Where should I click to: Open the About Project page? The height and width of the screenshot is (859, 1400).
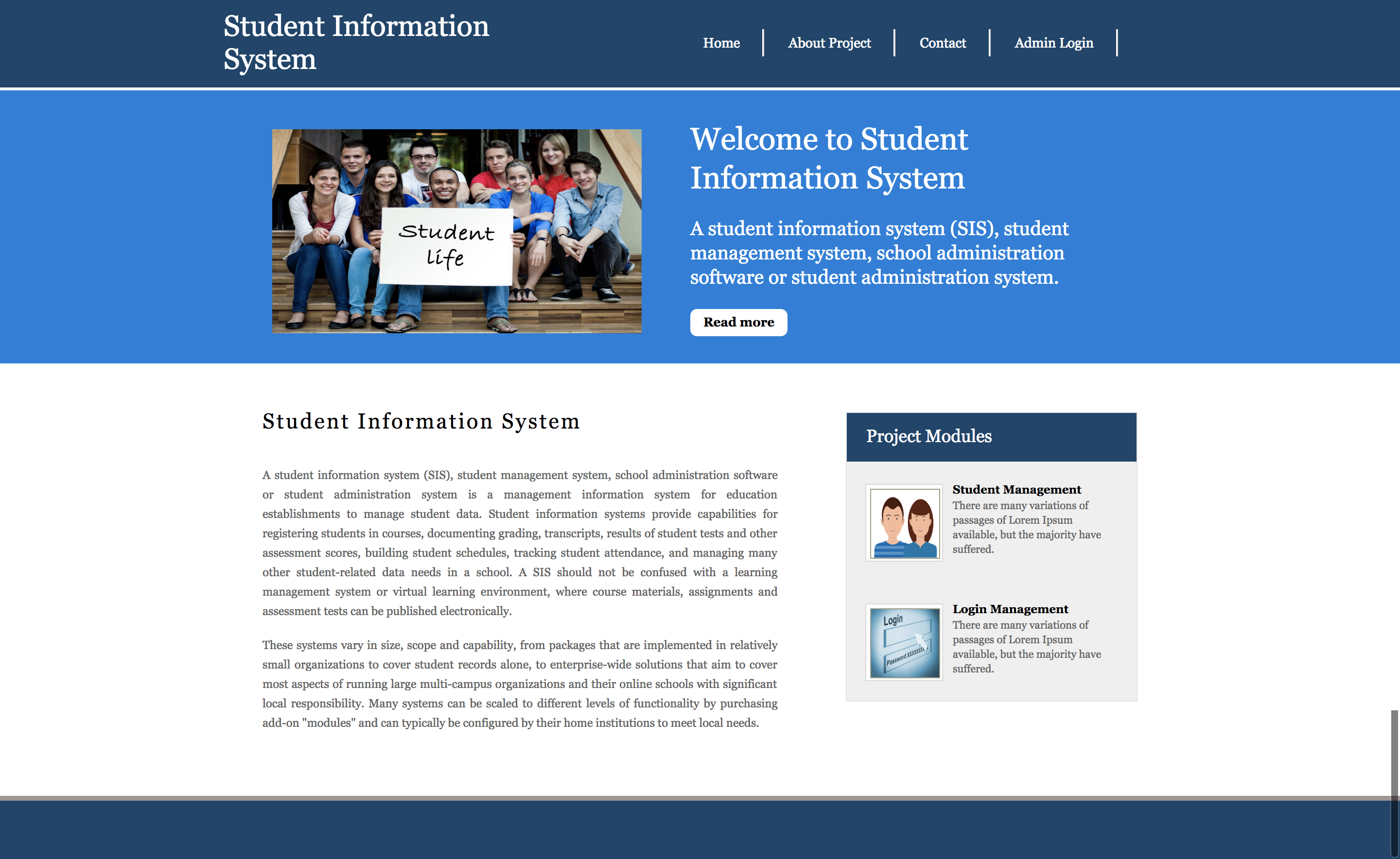click(x=829, y=43)
